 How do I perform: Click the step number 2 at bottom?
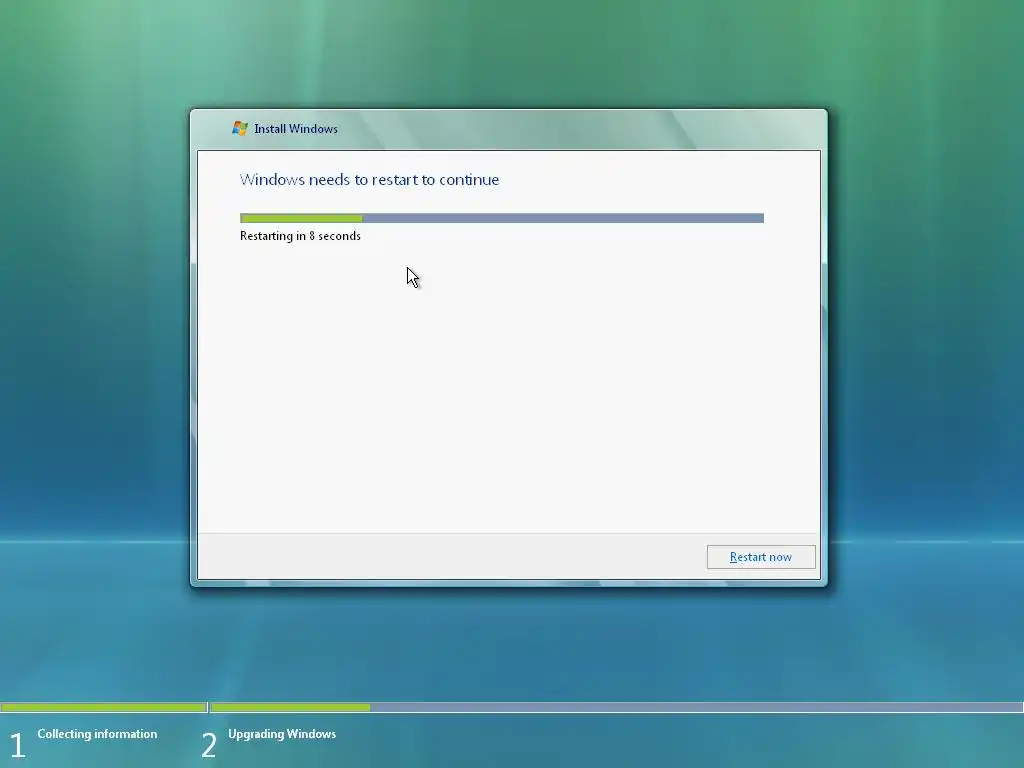(x=209, y=745)
